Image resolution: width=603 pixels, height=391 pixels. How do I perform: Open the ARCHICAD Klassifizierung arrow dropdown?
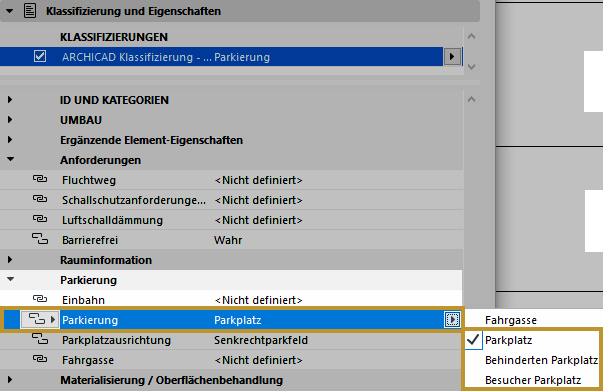[x=452, y=57]
